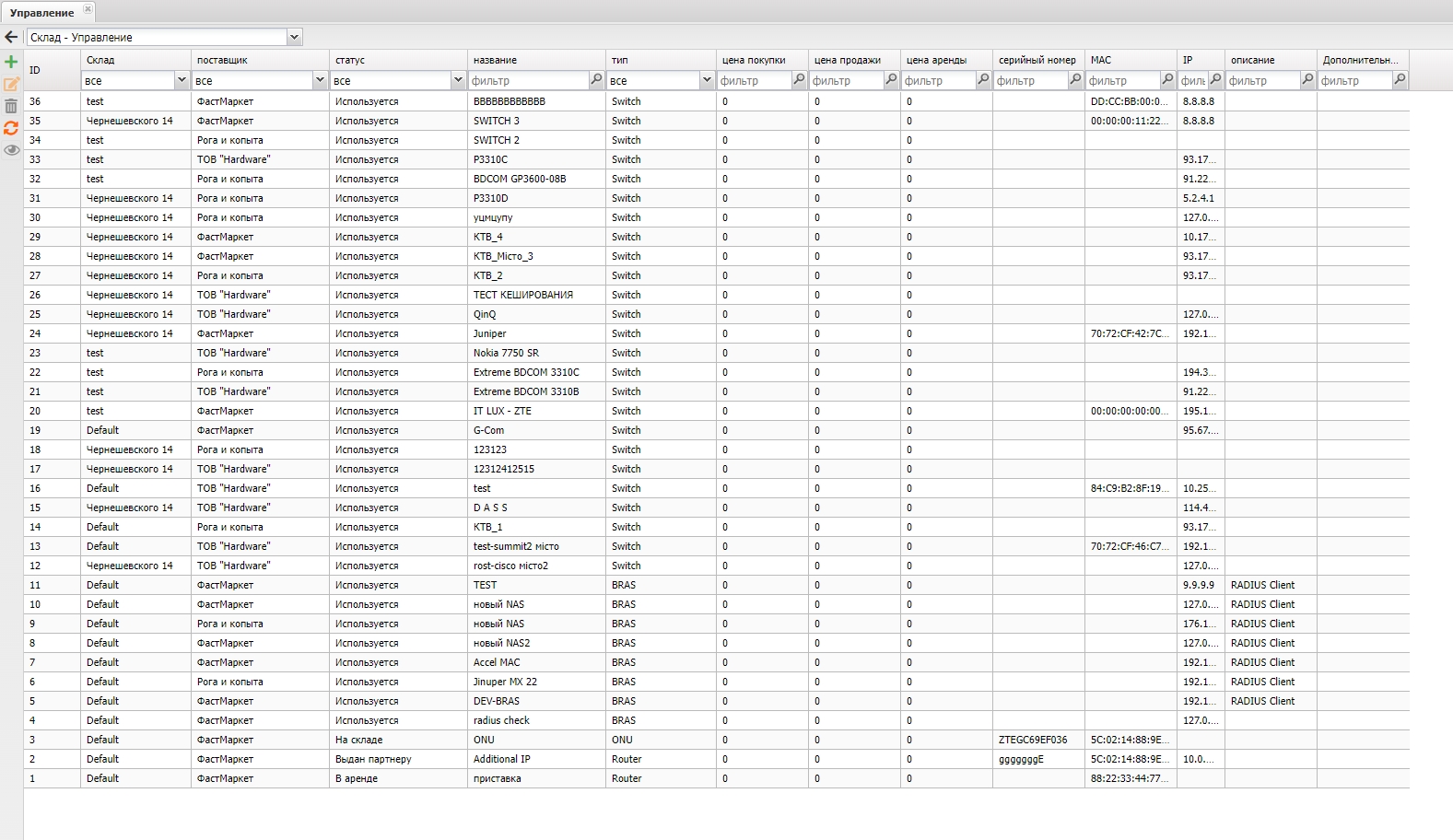Click the trash delete icon
The width and height of the screenshot is (1453, 840).
click(11, 106)
